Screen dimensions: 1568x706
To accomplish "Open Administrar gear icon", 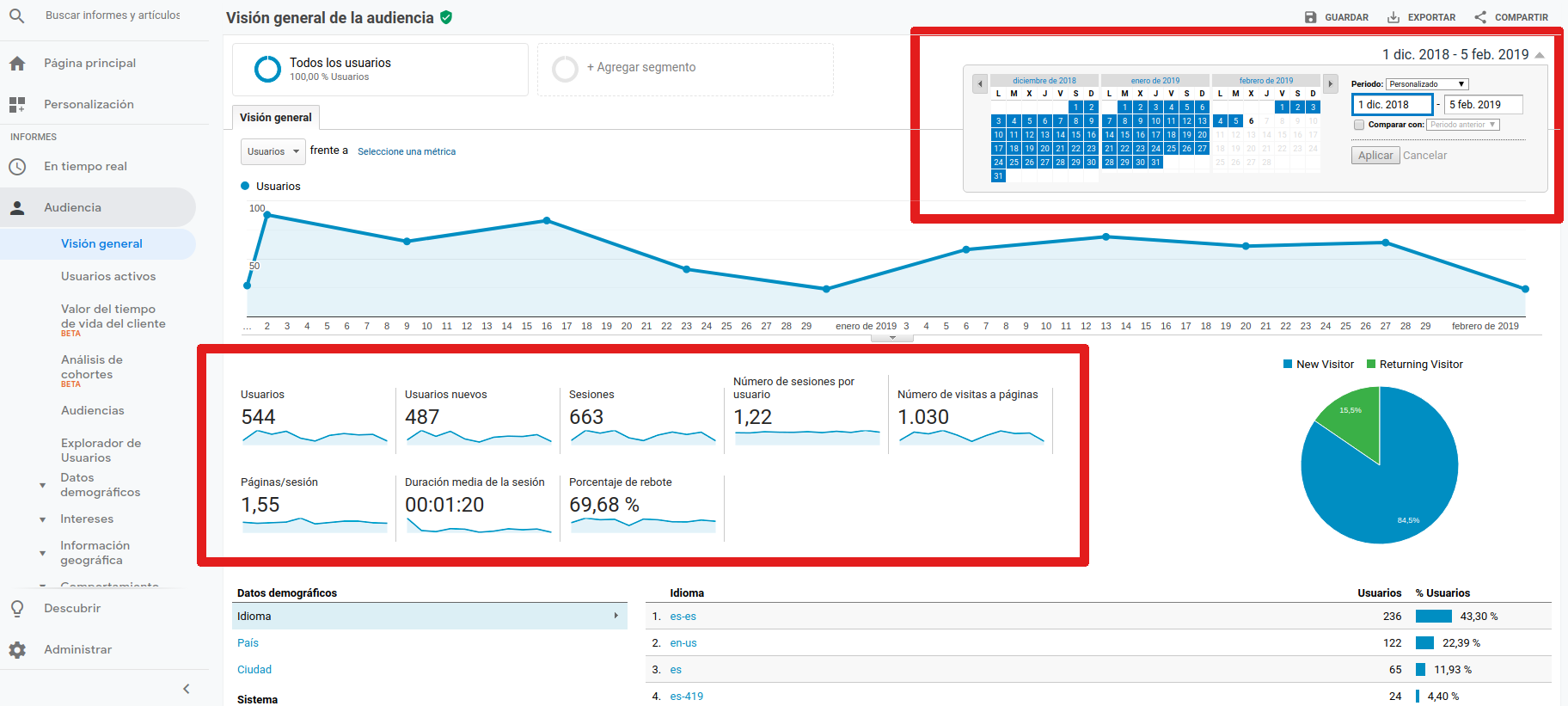I will tap(17, 649).
